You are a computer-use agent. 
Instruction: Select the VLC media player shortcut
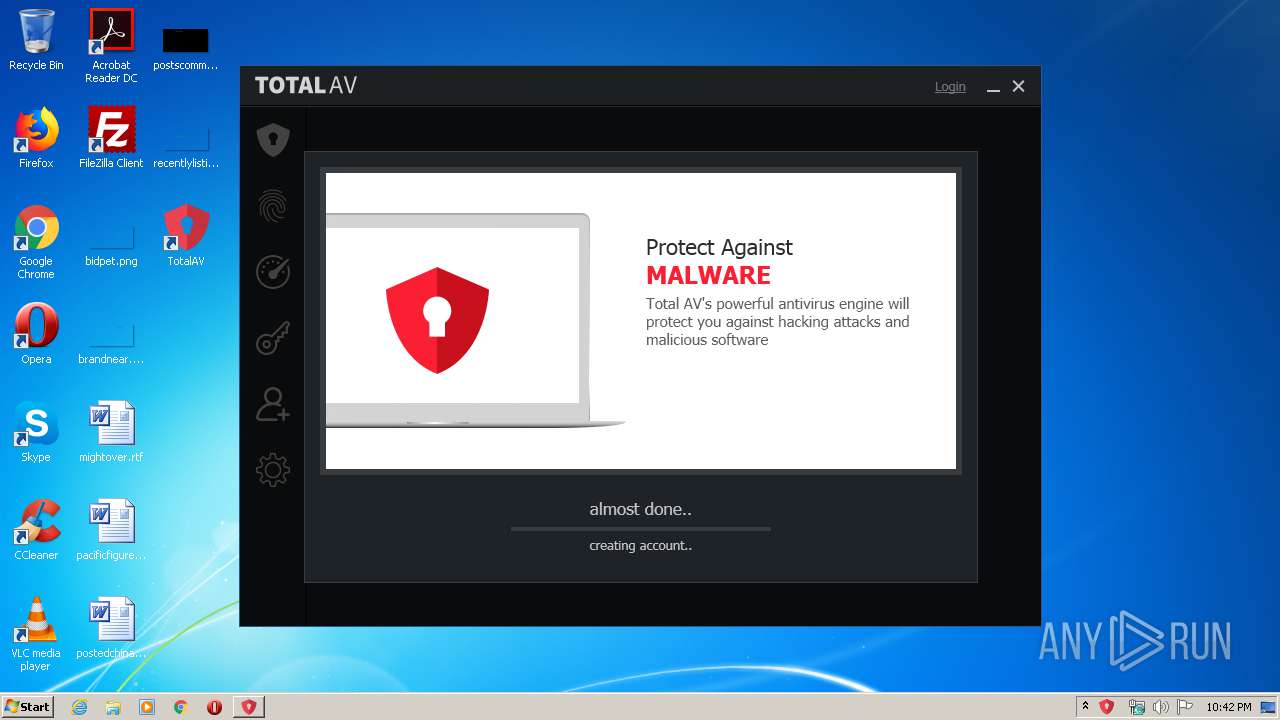(x=36, y=634)
